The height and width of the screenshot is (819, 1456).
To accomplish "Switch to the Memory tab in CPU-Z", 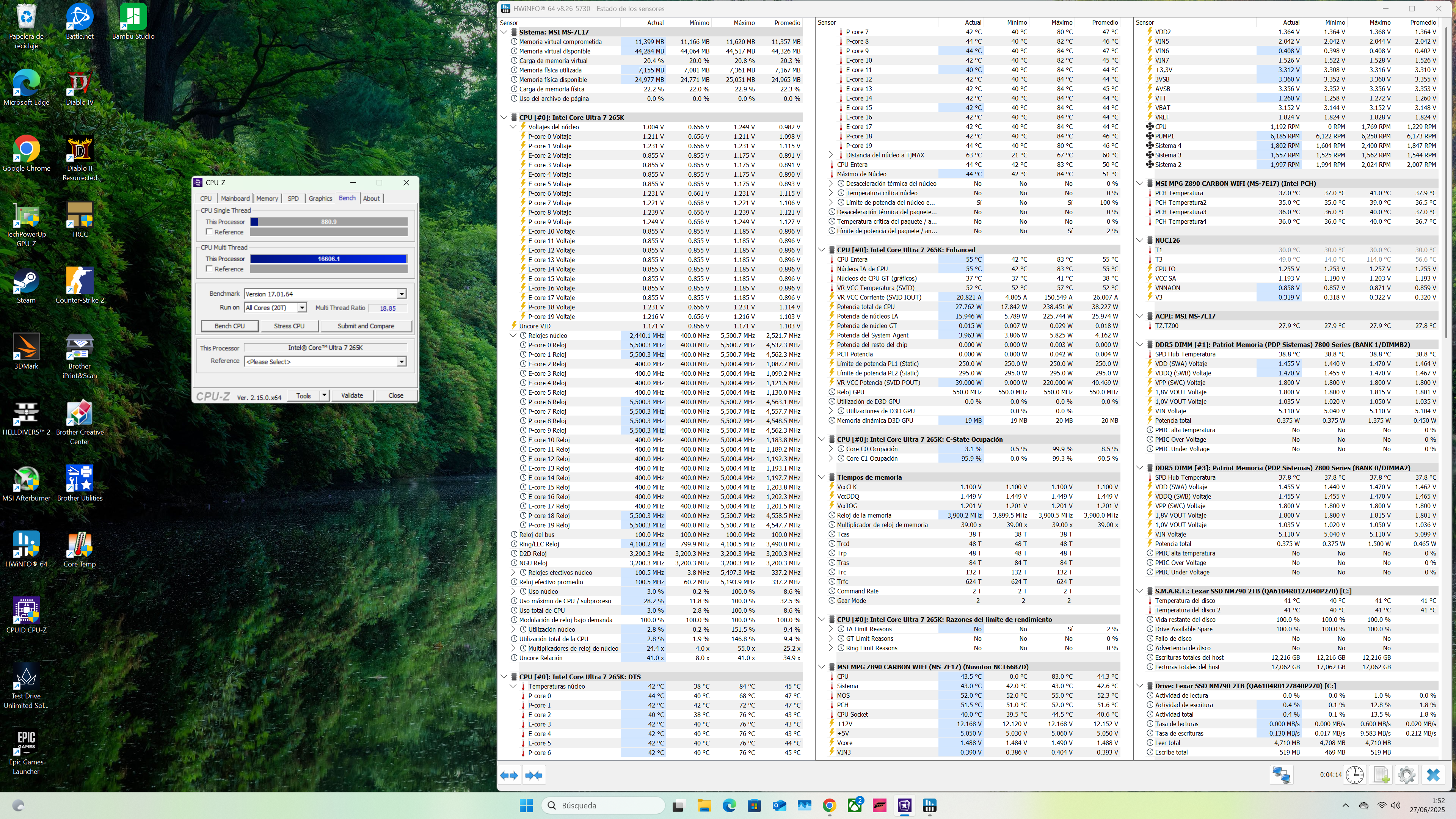I will [267, 198].
